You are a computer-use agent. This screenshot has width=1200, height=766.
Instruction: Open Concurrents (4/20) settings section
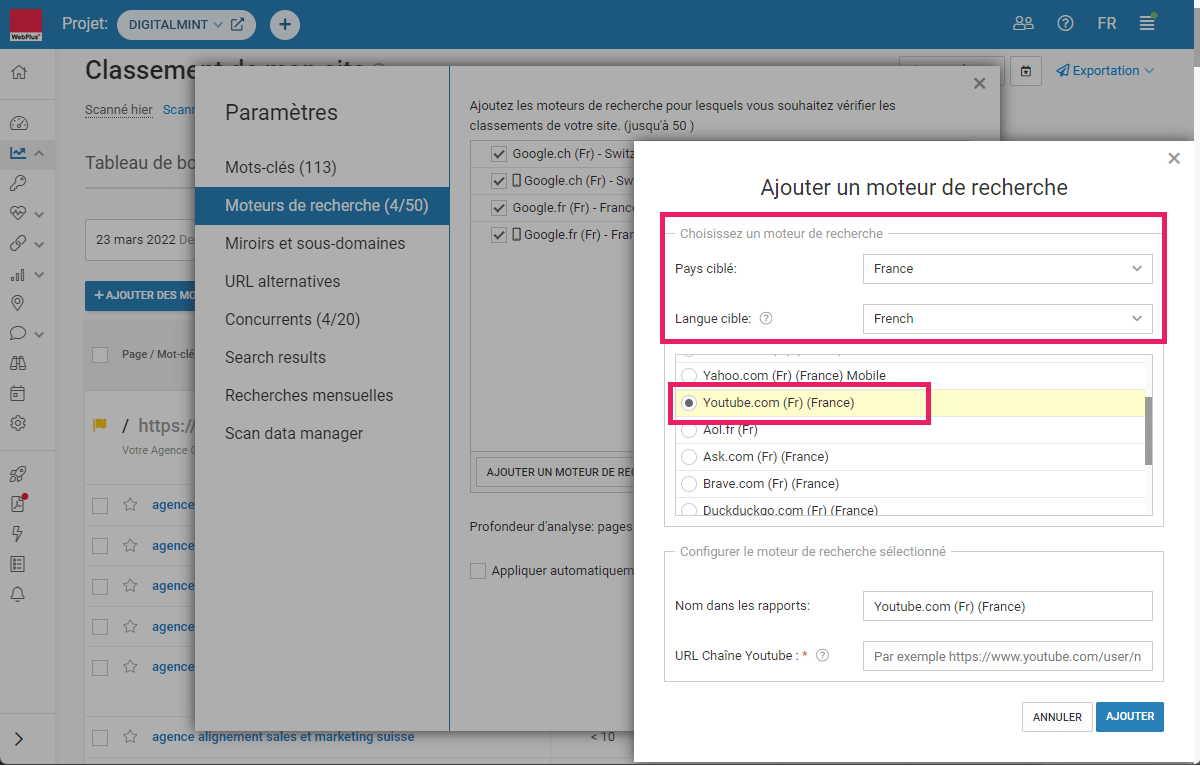pos(292,319)
